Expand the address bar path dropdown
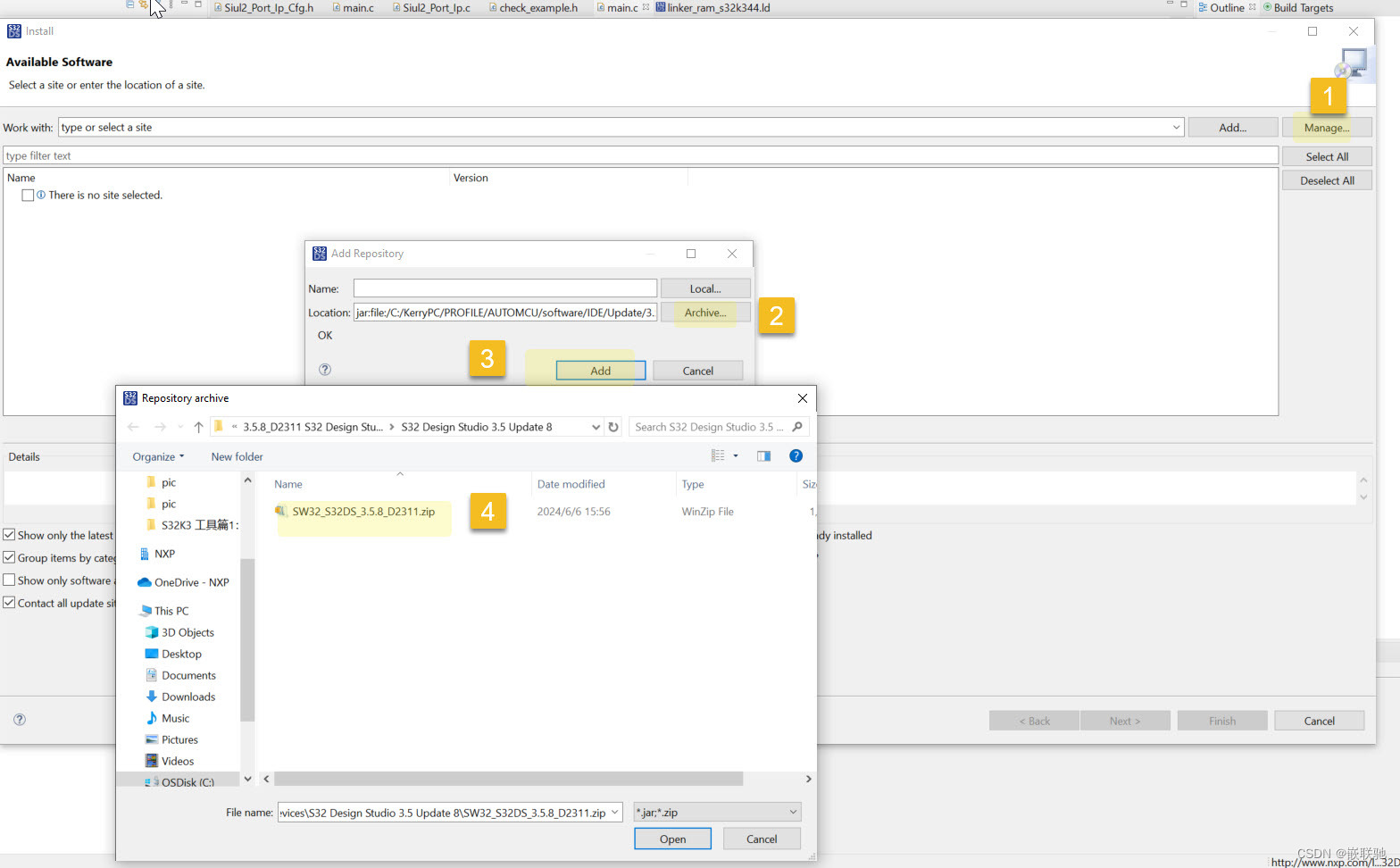Viewport: 1400px width, 868px height. coord(596,427)
